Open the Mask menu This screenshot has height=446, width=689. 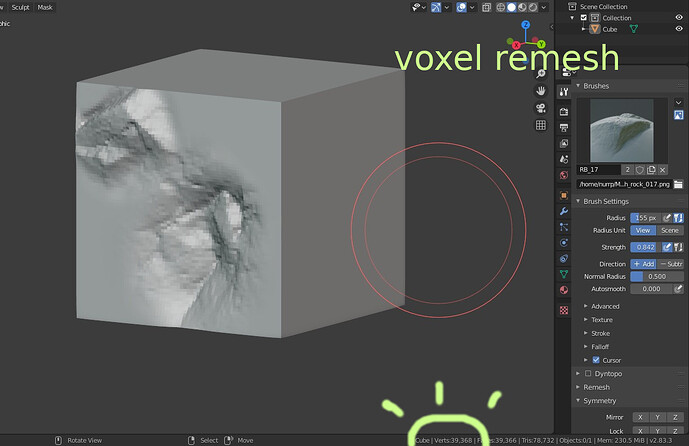(45, 7)
